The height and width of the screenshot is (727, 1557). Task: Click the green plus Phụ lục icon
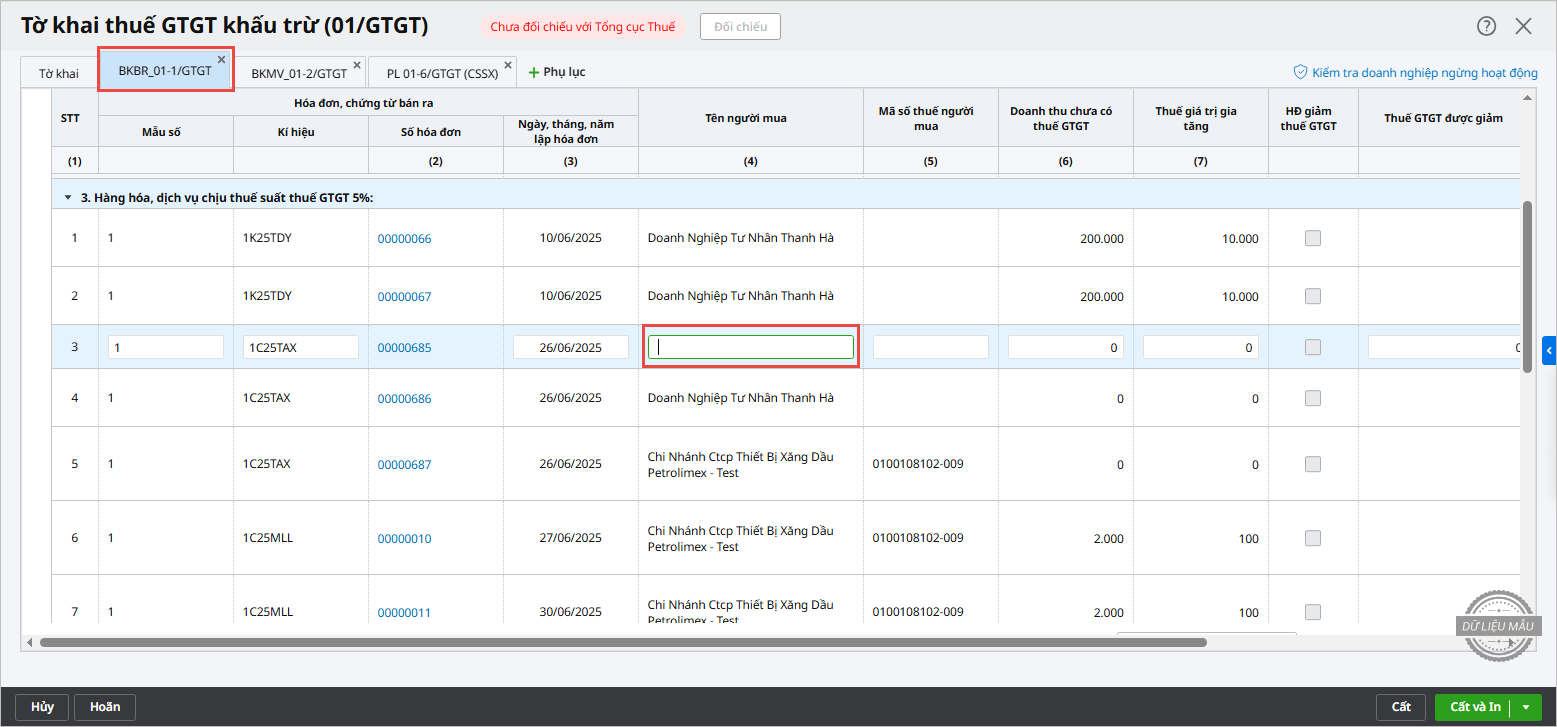click(534, 73)
